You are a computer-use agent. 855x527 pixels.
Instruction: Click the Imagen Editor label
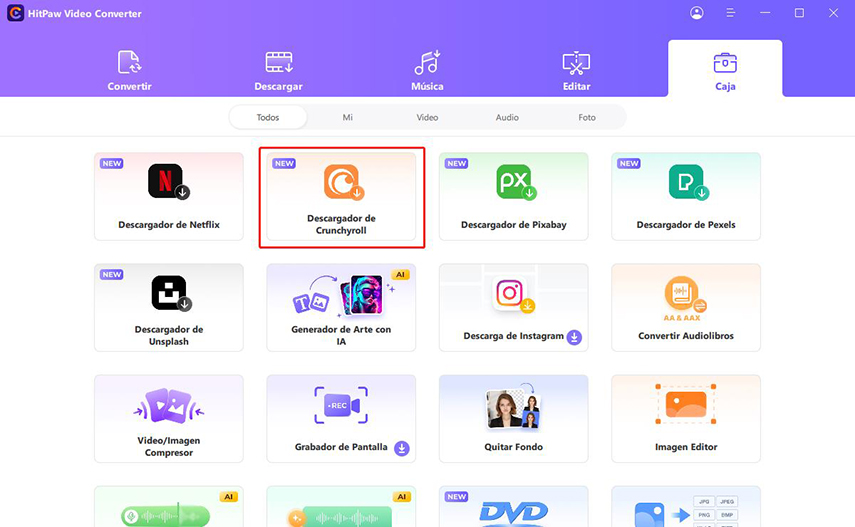tap(685, 447)
